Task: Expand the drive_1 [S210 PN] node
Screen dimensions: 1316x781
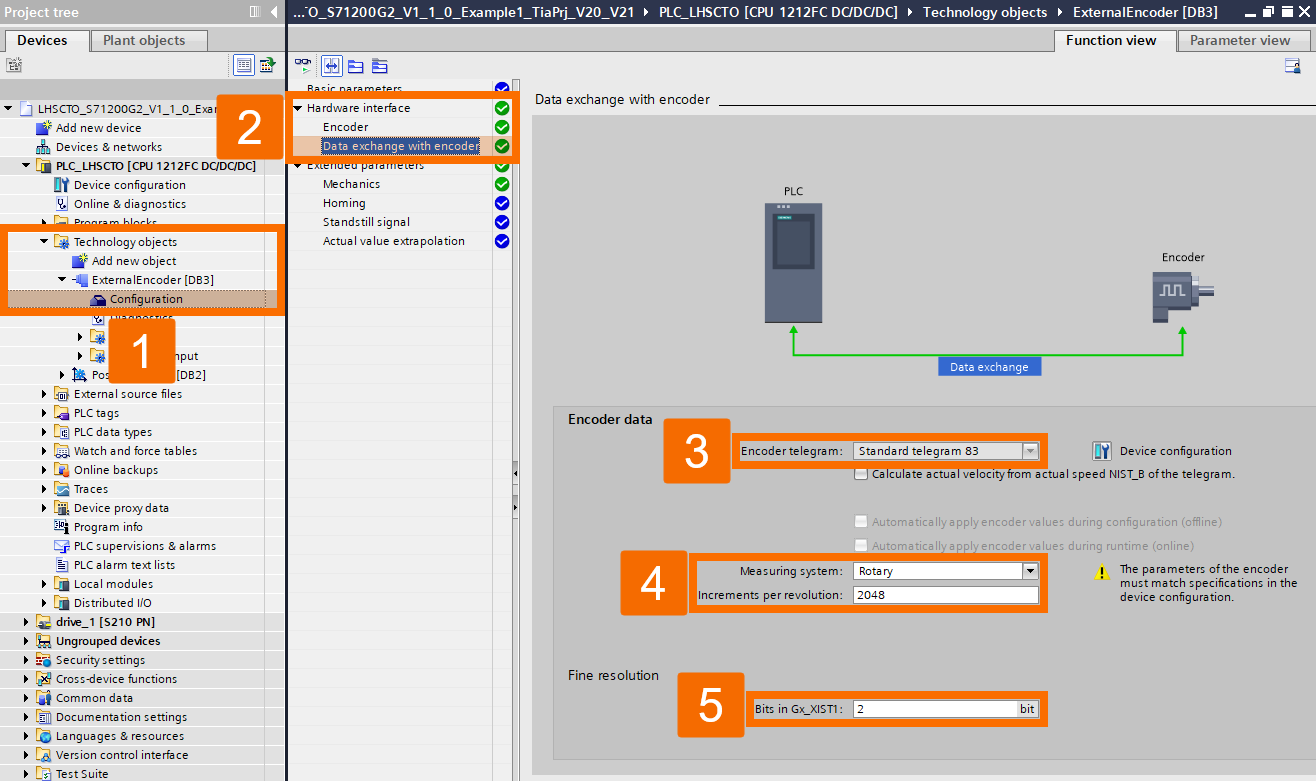Action: click(x=26, y=622)
